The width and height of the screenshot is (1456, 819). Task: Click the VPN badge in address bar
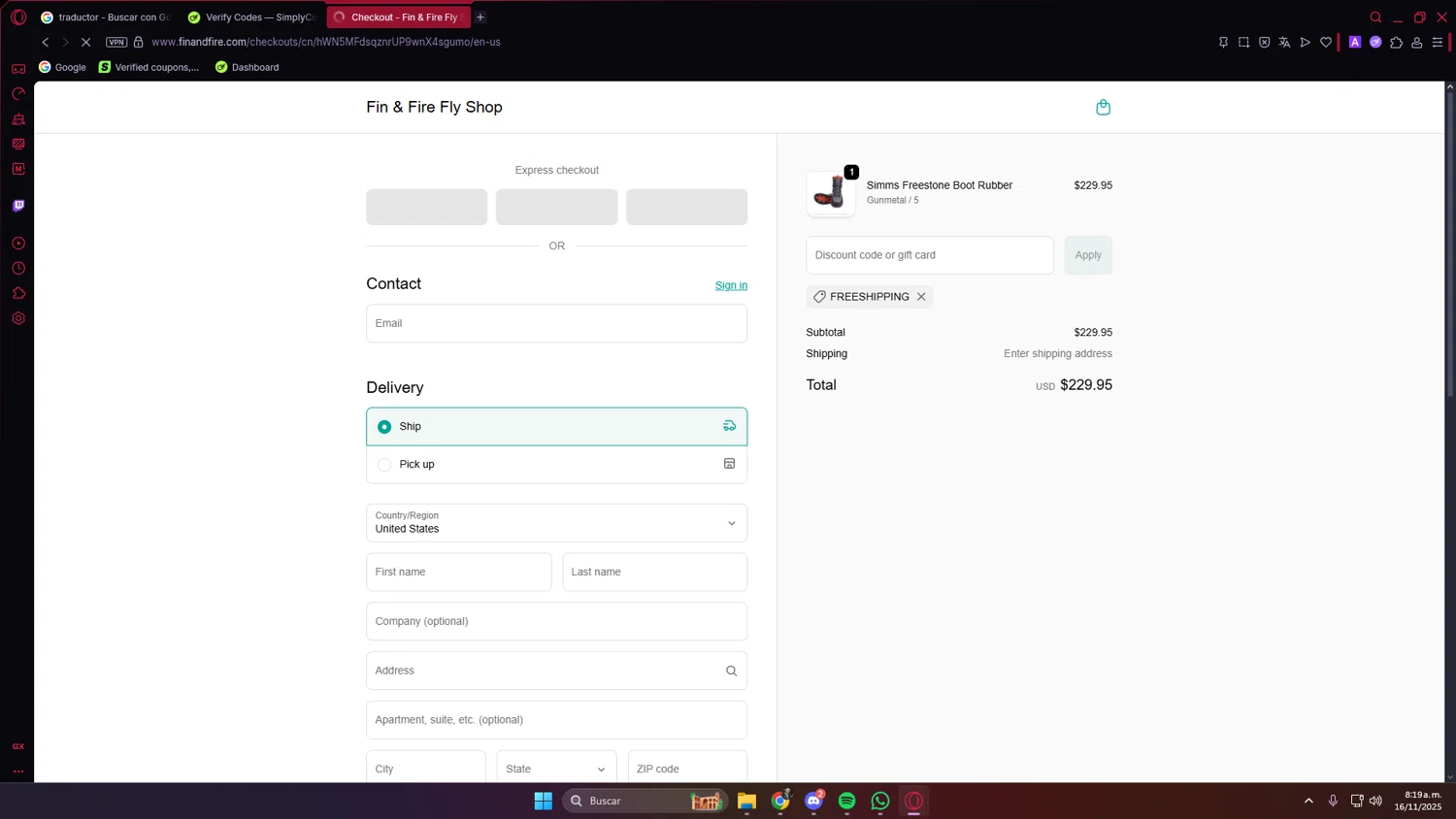116,42
